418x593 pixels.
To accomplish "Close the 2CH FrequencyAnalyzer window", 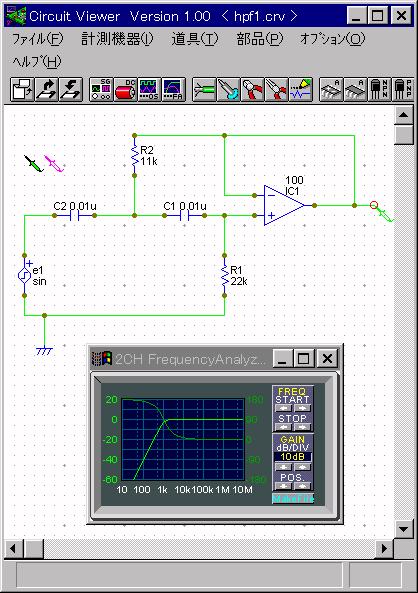I will point(327,359).
